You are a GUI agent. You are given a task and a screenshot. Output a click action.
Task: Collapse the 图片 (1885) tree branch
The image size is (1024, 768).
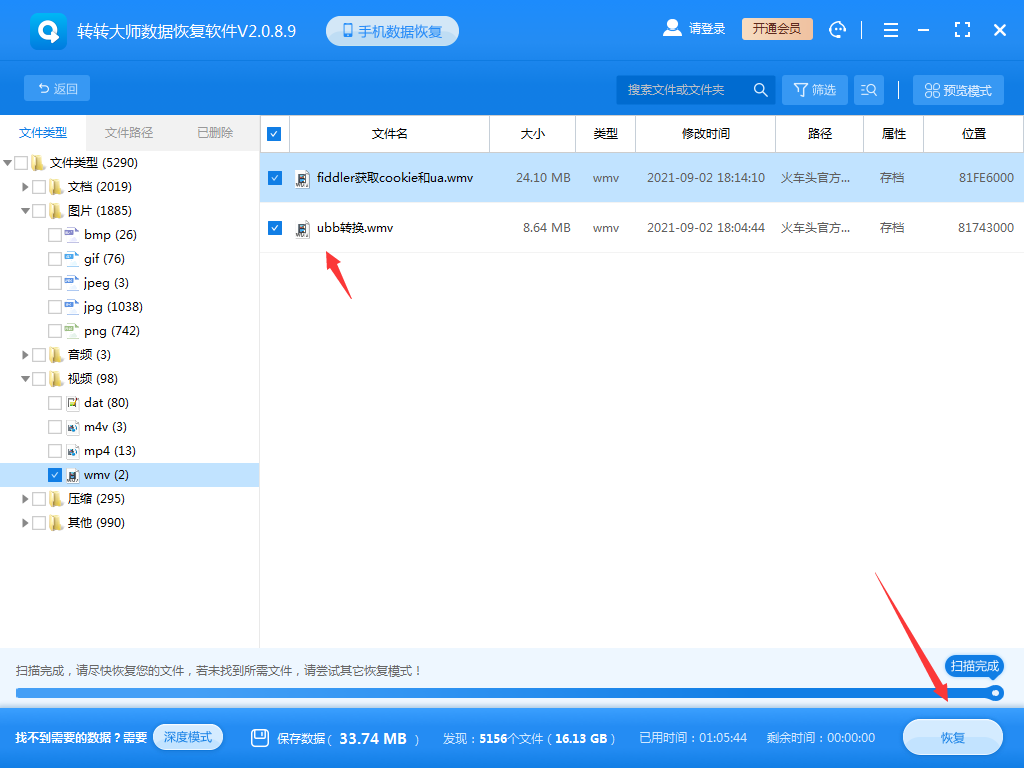(x=24, y=210)
